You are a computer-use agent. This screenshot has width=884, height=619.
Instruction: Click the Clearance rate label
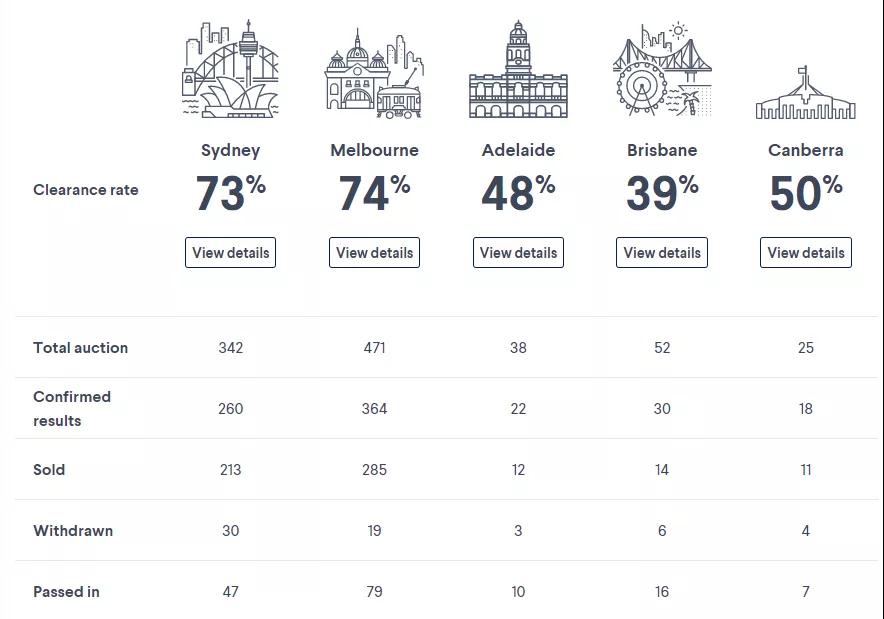pyautogui.click(x=86, y=190)
